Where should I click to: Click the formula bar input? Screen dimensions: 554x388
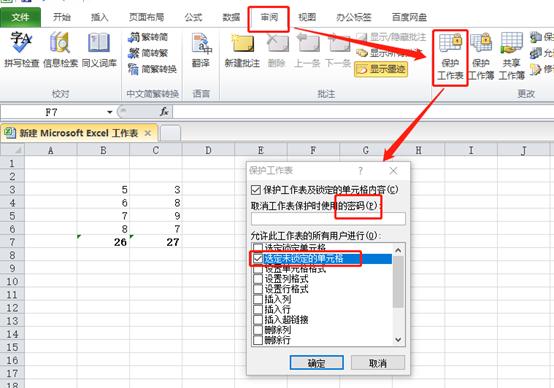[363, 112]
